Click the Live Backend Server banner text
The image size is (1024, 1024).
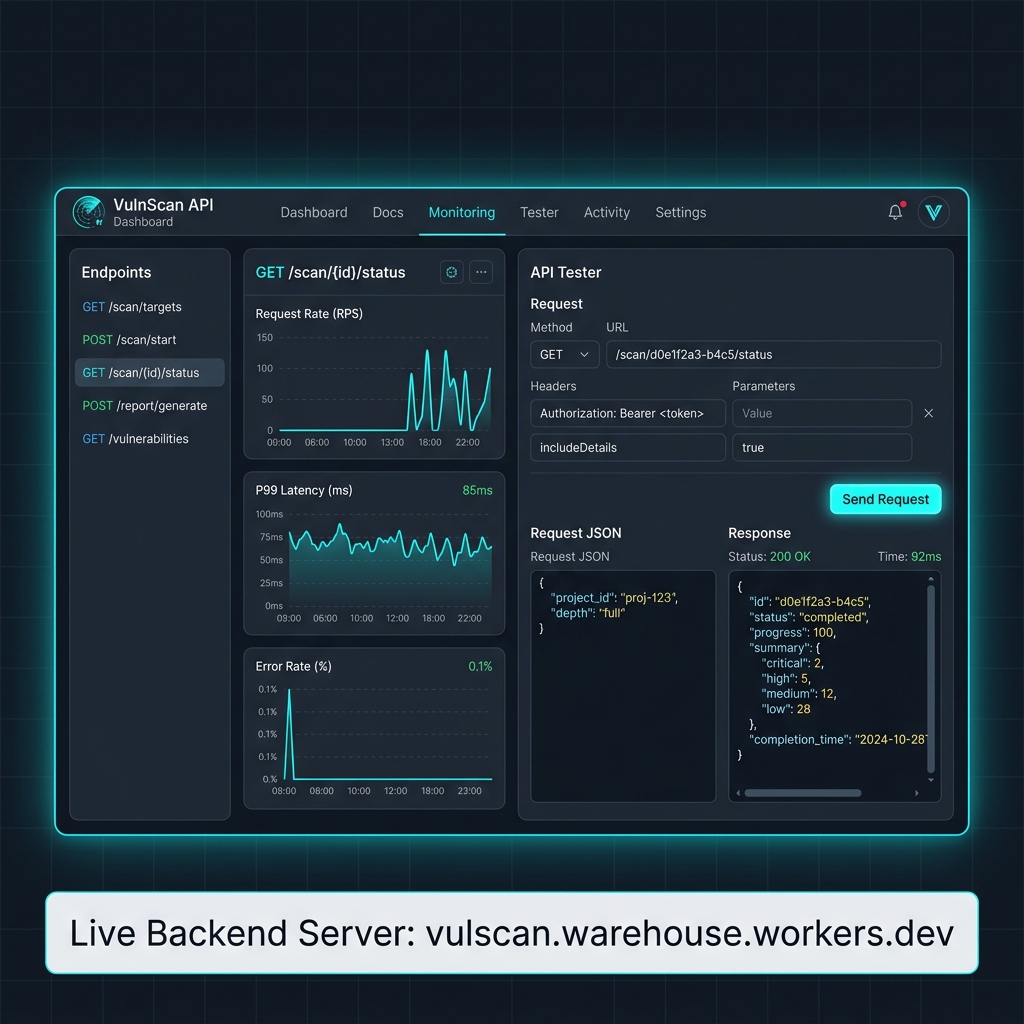tap(511, 933)
